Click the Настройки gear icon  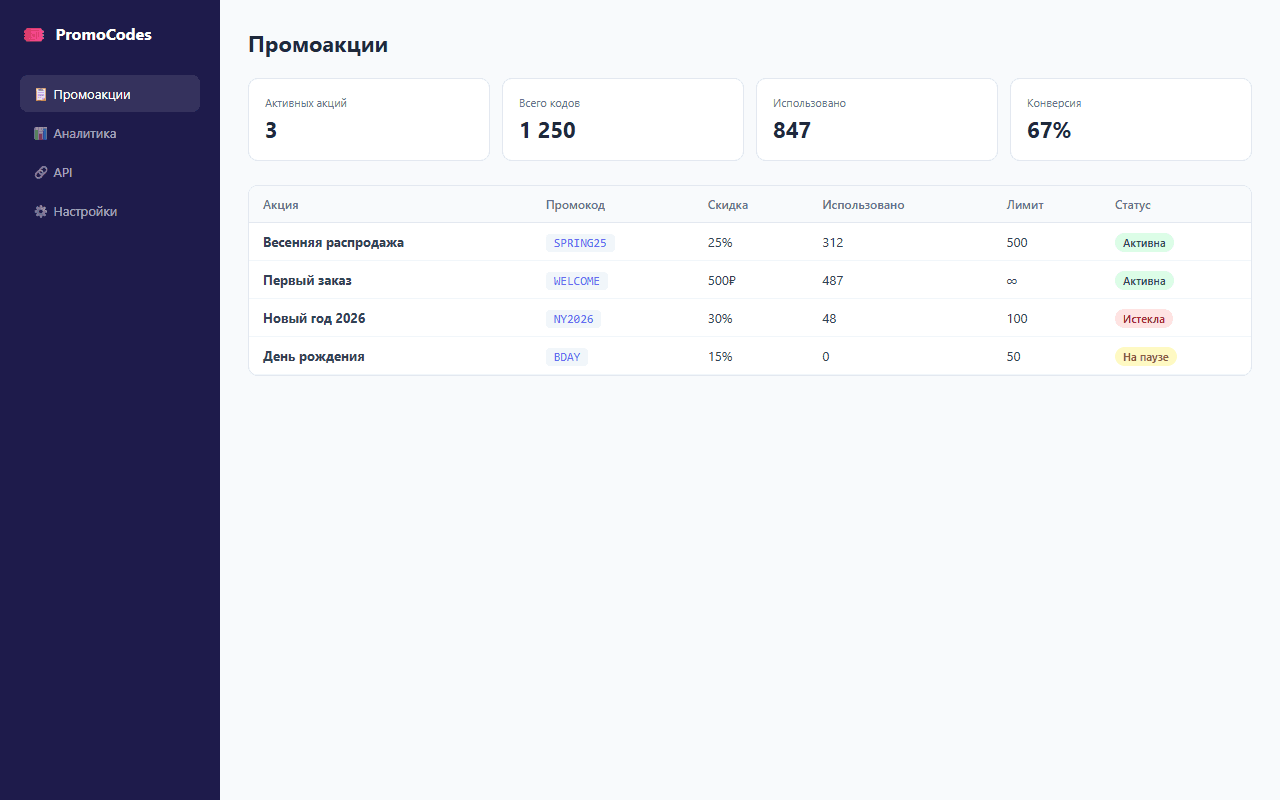pos(41,211)
